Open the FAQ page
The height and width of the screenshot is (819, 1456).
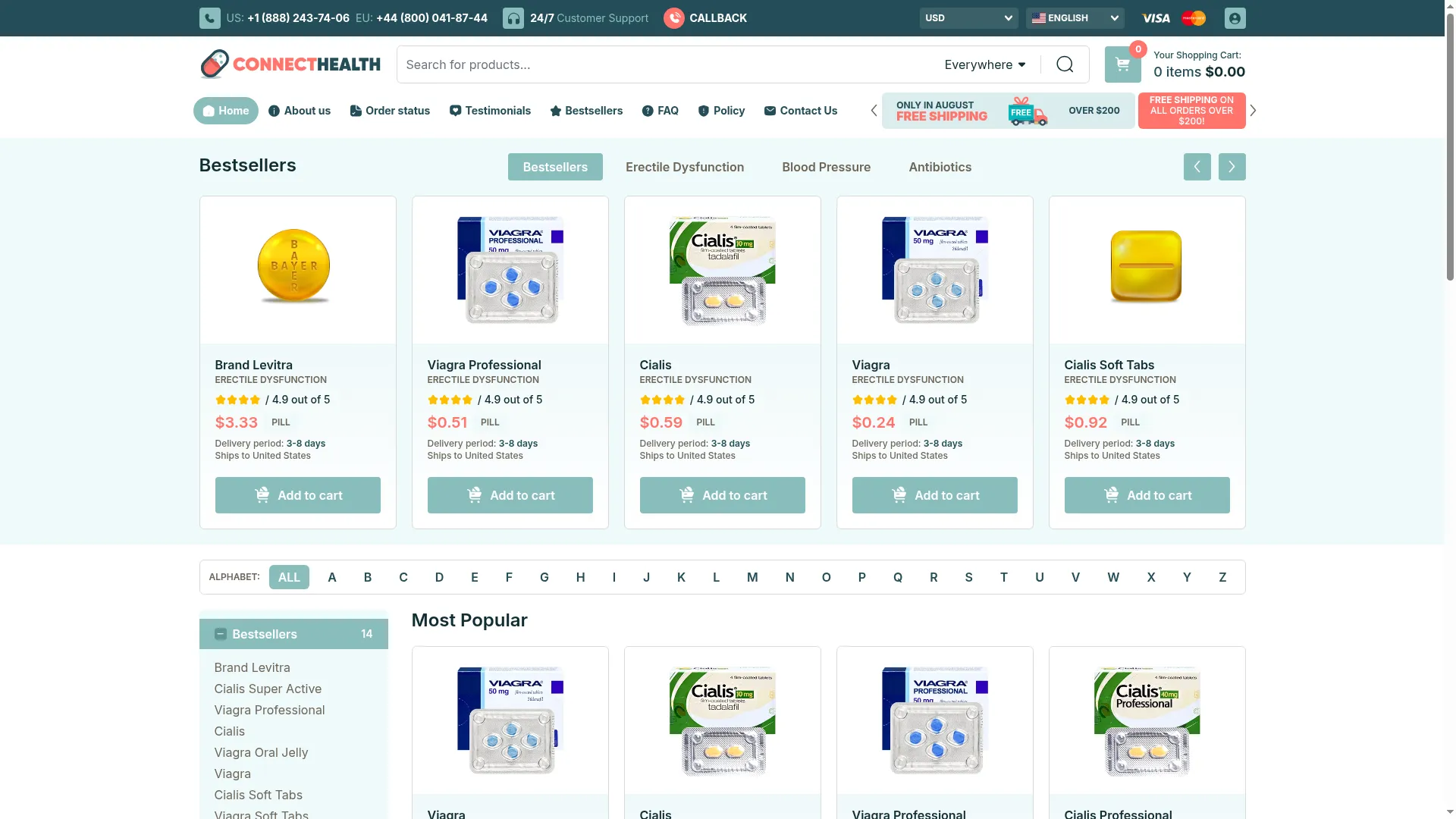pyautogui.click(x=660, y=111)
